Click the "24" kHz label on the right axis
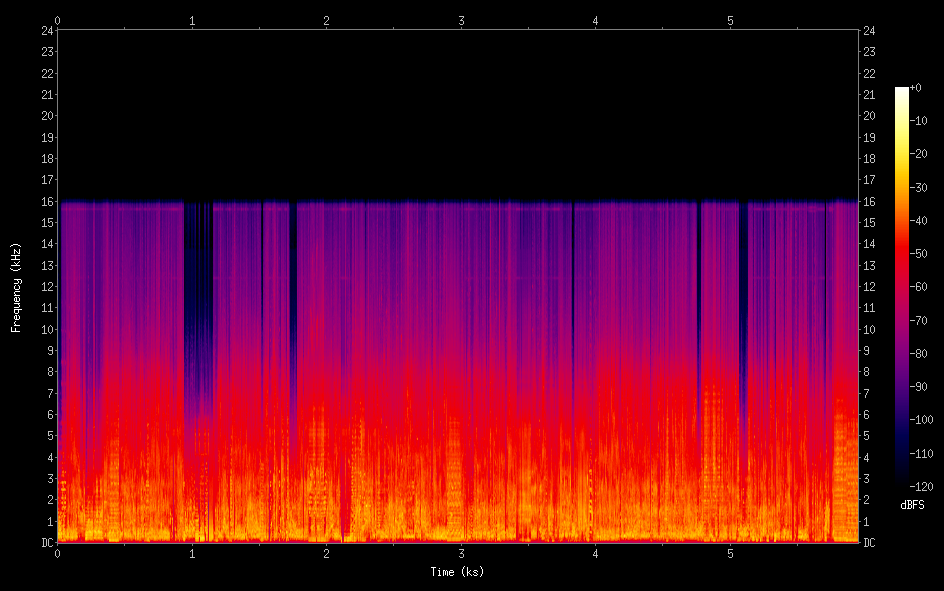The image size is (944, 591). 870,30
